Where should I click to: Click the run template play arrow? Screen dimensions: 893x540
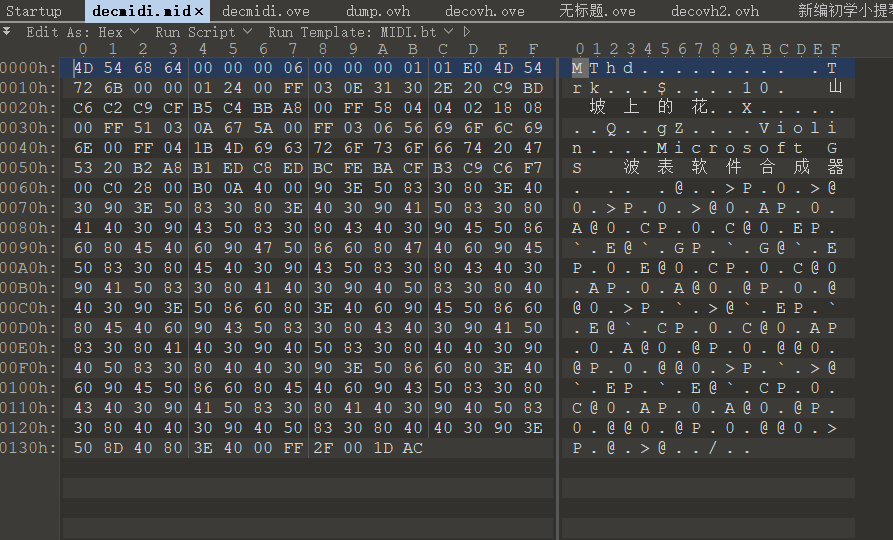tap(468, 32)
